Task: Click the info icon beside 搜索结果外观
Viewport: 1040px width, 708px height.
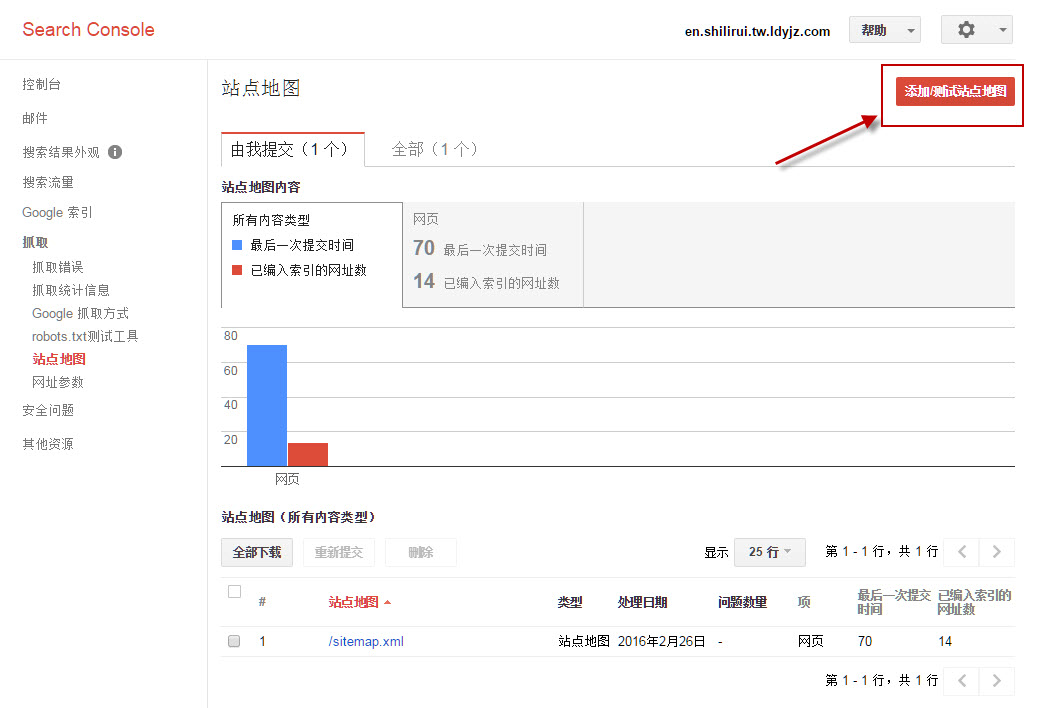Action: click(x=116, y=152)
